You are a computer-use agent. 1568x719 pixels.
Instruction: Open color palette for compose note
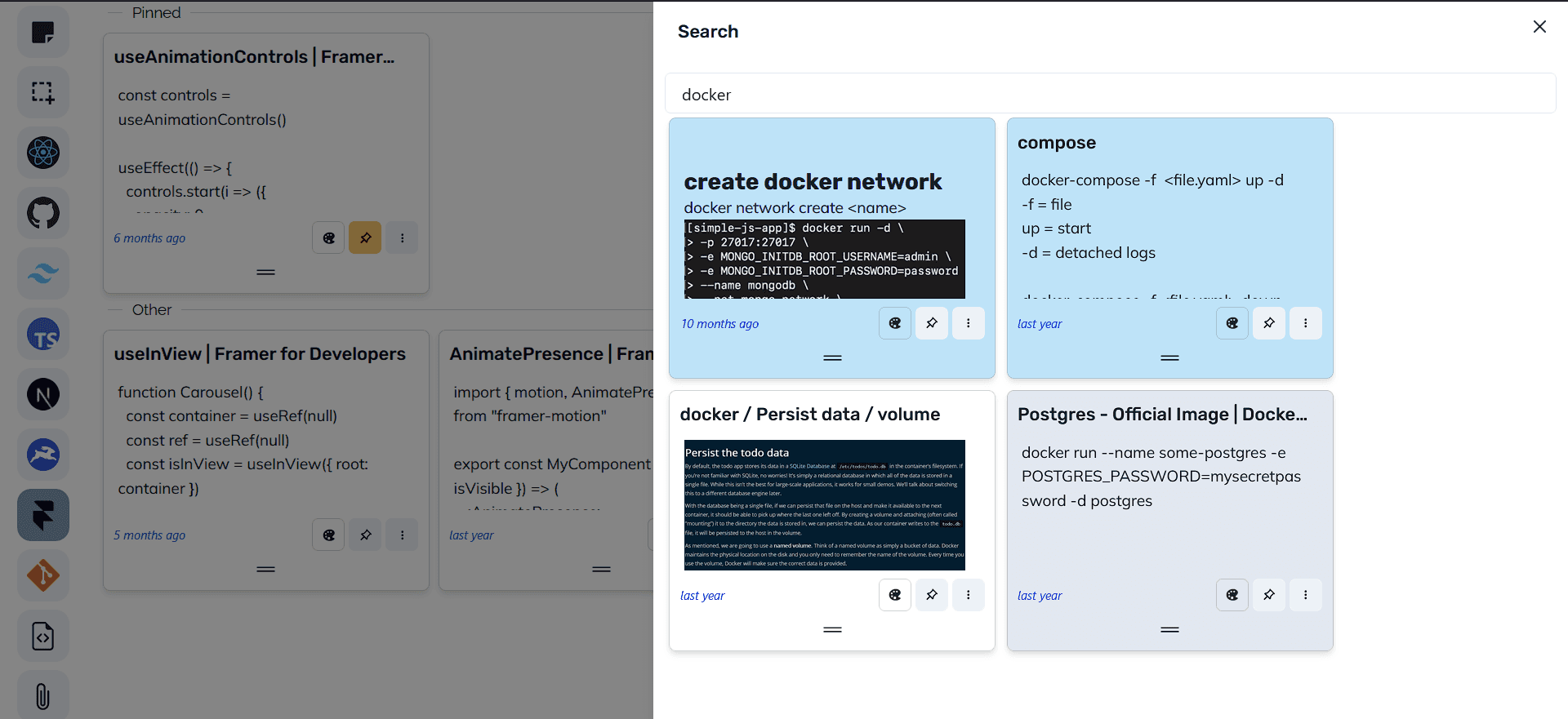point(1232,323)
